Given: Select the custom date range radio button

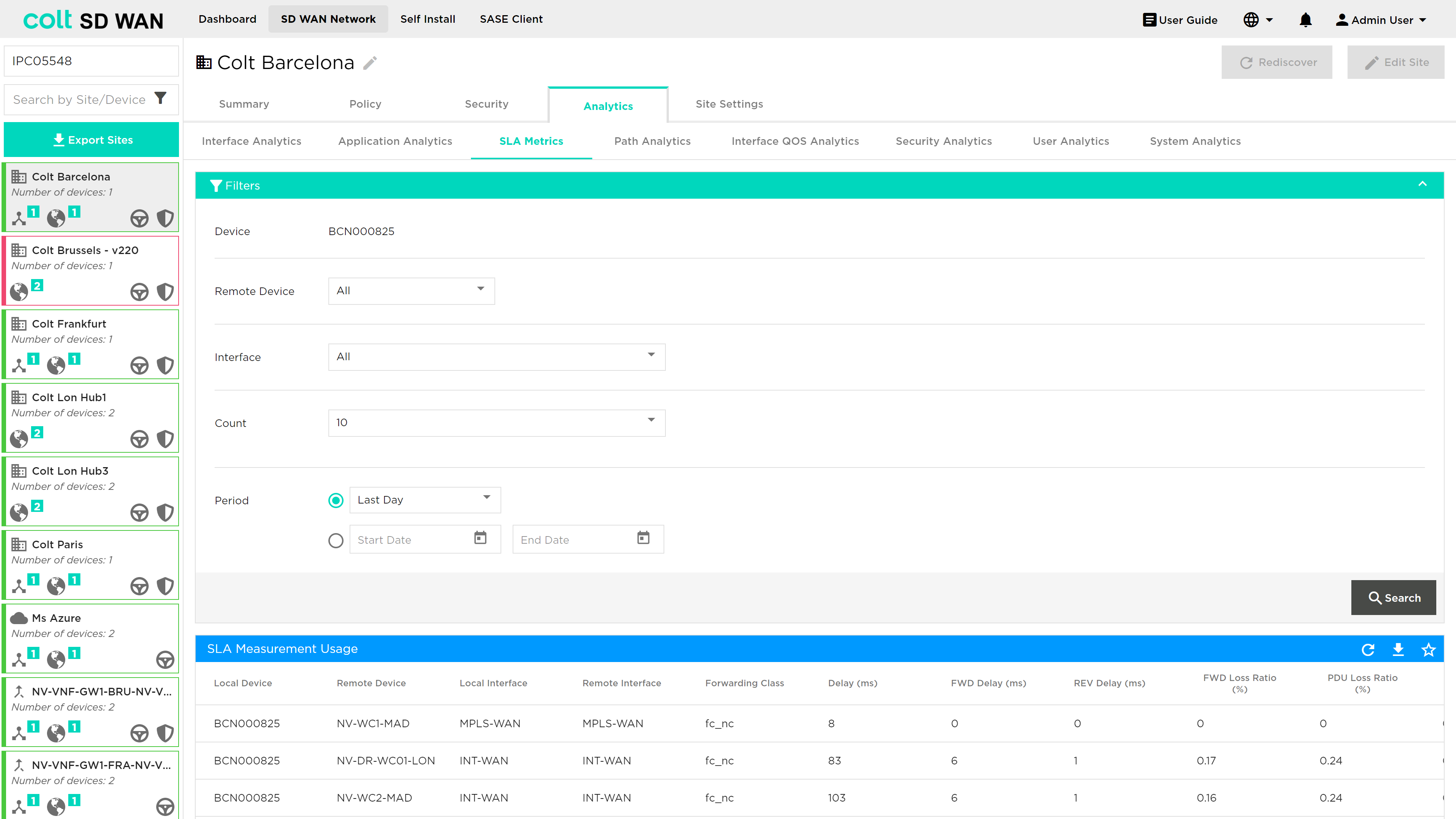Looking at the screenshot, I should tap(336, 541).
